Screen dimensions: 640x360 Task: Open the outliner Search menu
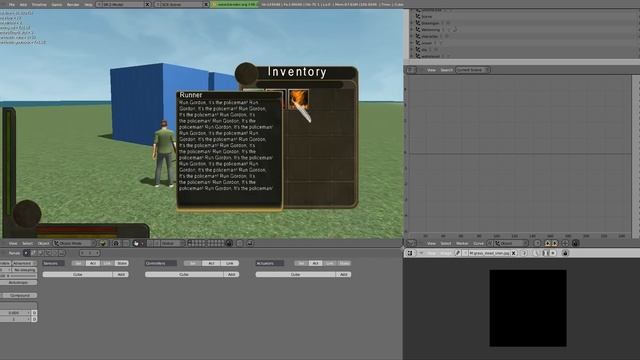446,70
